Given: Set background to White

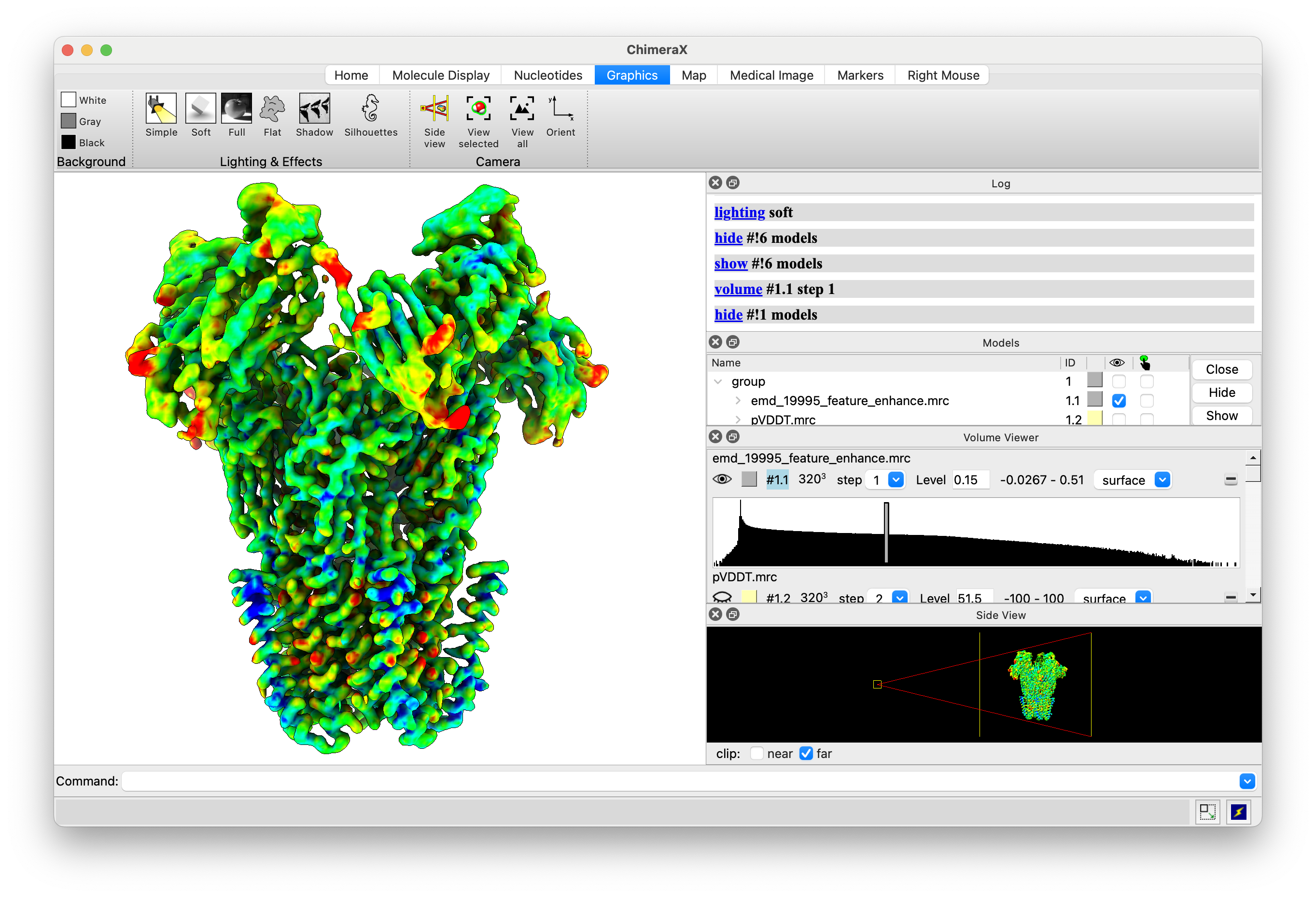Looking at the screenshot, I should [x=84, y=99].
